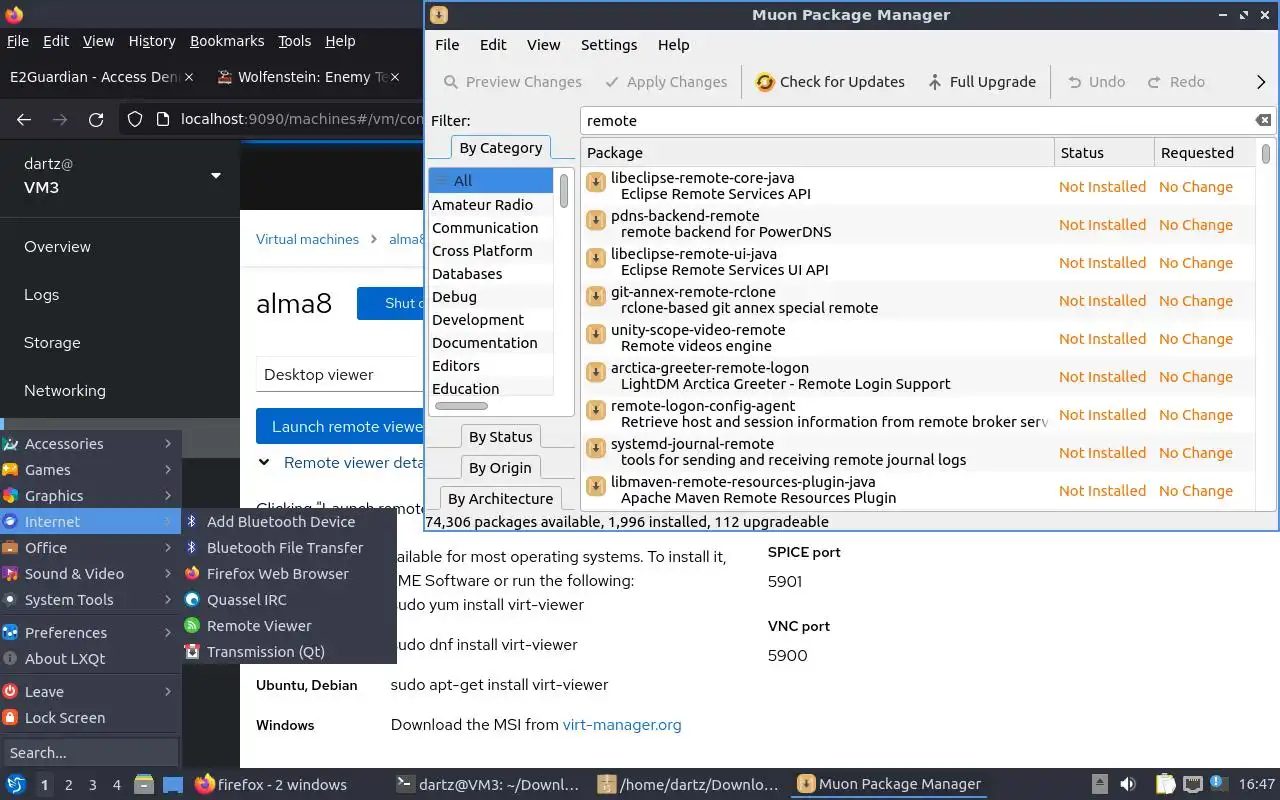Click Undo in Muon toolbar
The width and height of the screenshot is (1280, 800).
coord(1096,82)
